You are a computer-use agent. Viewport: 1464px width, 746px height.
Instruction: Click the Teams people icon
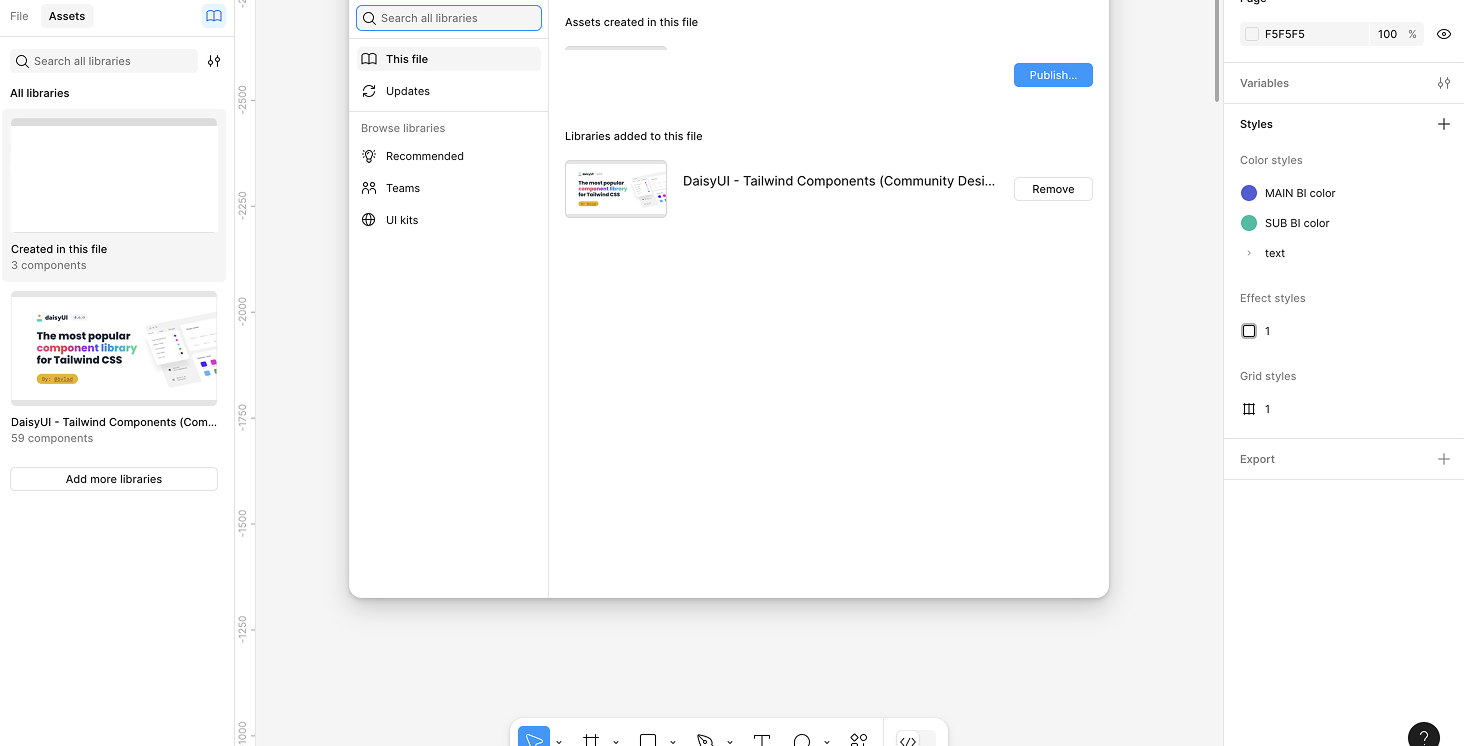pyautogui.click(x=369, y=188)
